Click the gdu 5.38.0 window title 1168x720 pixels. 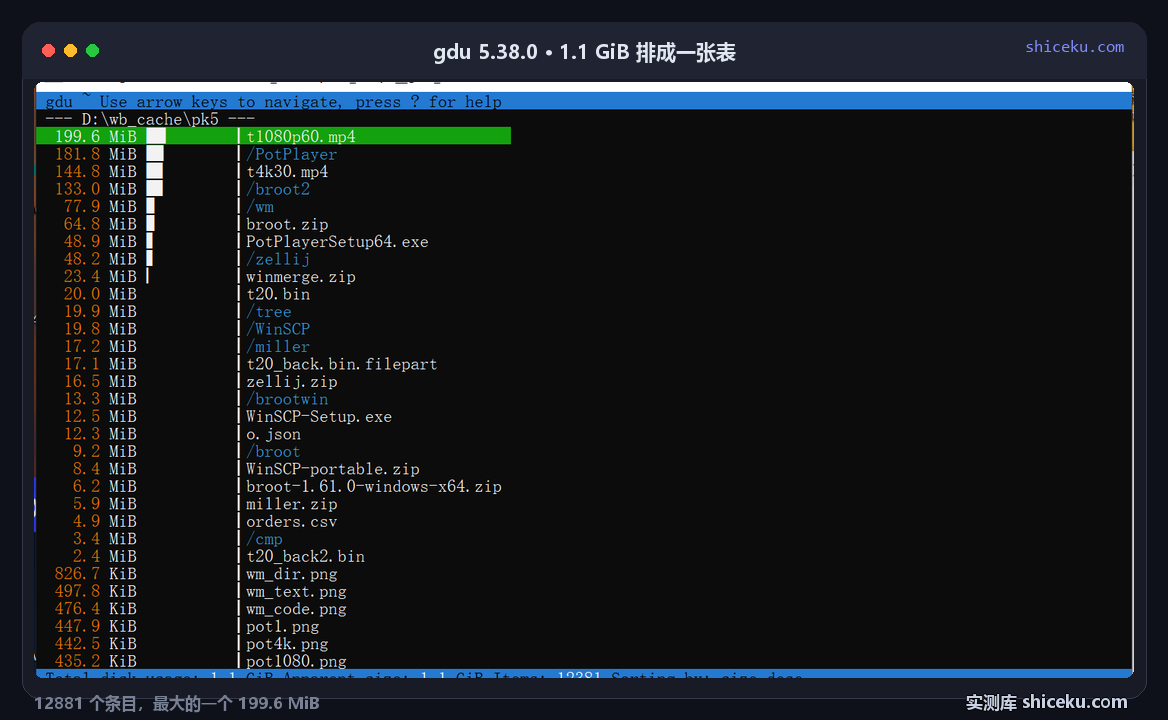pyautogui.click(x=584, y=52)
